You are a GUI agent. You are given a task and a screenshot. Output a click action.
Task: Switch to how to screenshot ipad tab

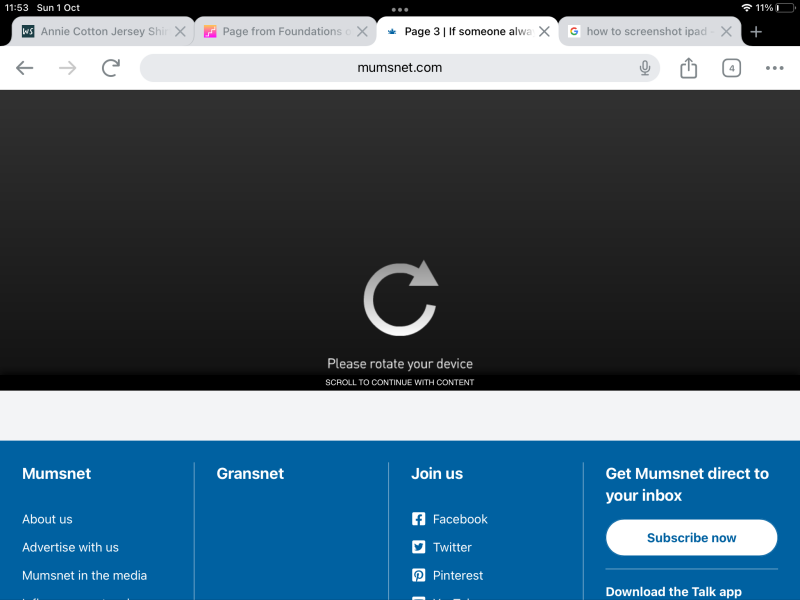pyautogui.click(x=640, y=31)
